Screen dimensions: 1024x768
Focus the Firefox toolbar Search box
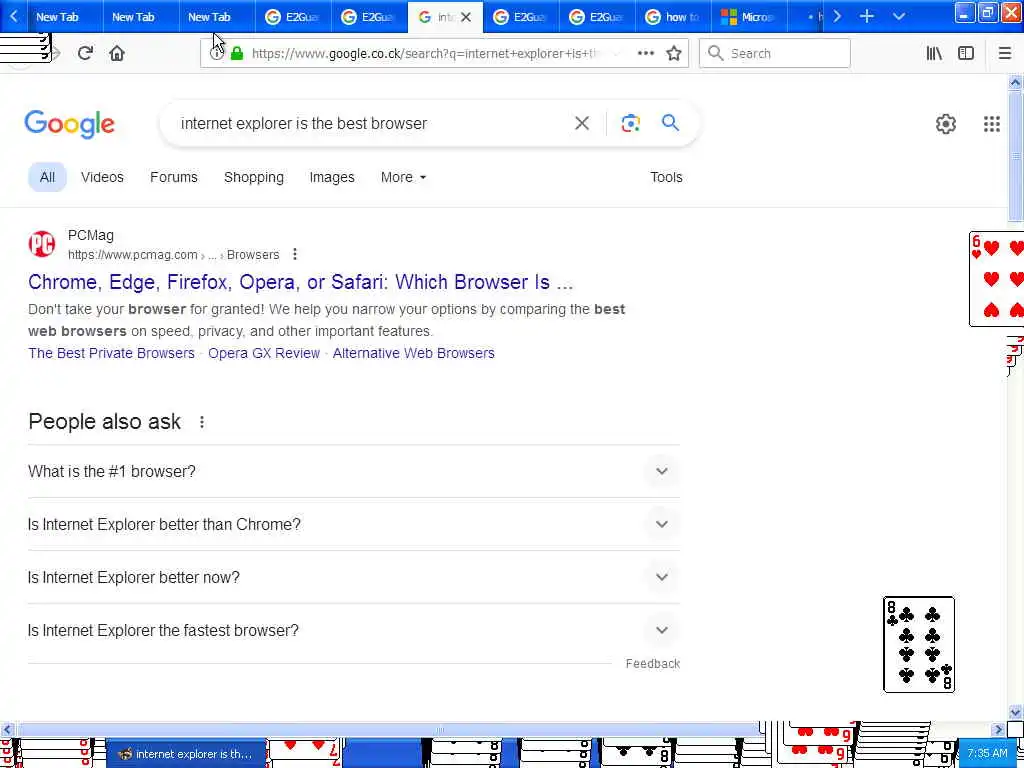click(x=775, y=54)
